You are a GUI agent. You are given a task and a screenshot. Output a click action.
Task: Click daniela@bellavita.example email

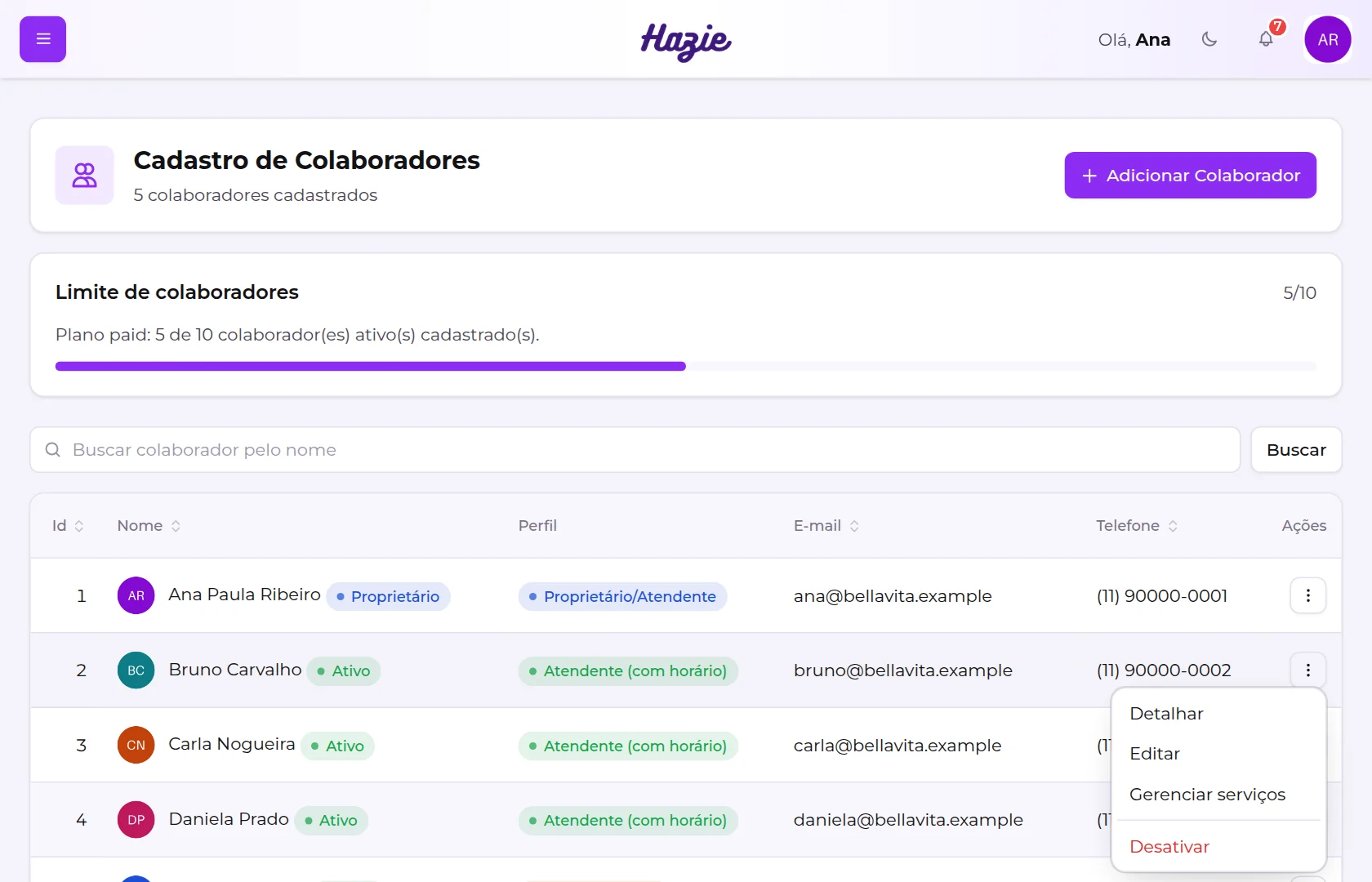908,820
